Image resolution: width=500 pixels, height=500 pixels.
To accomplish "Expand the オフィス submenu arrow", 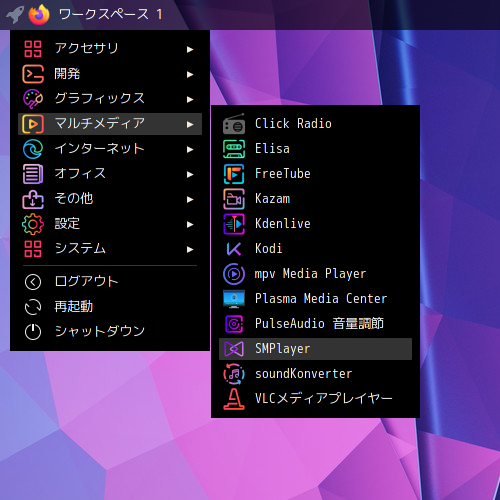I will (190, 174).
